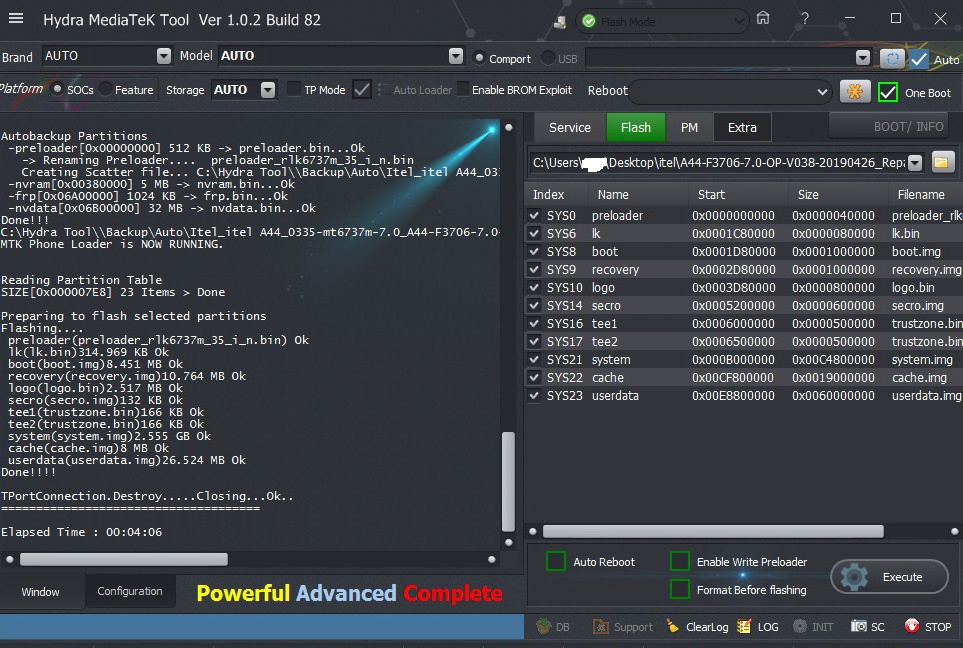
Task: Enable Write Preloader checkbox
Action: pos(679,561)
